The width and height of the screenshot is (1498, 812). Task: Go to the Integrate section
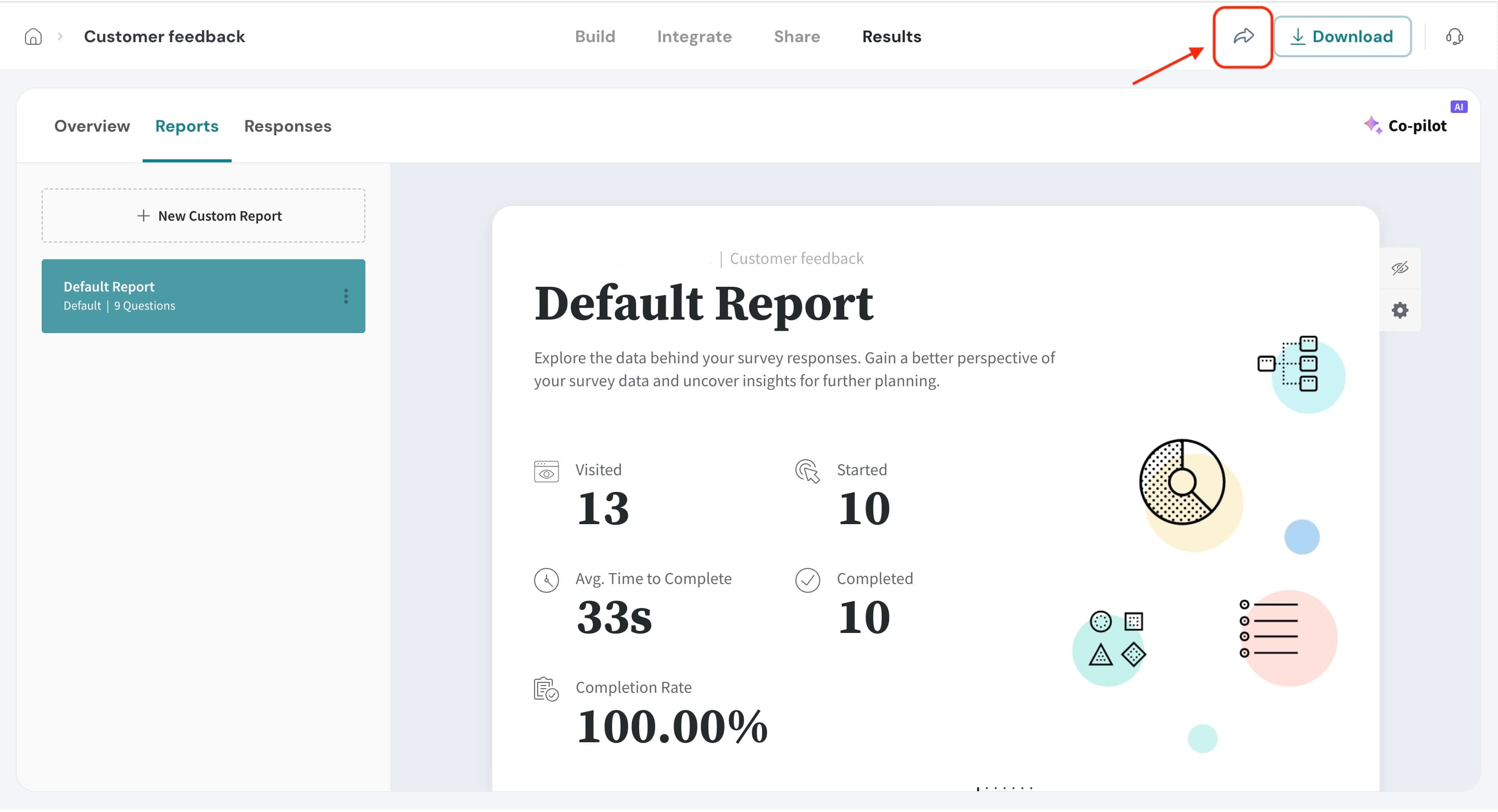(694, 36)
